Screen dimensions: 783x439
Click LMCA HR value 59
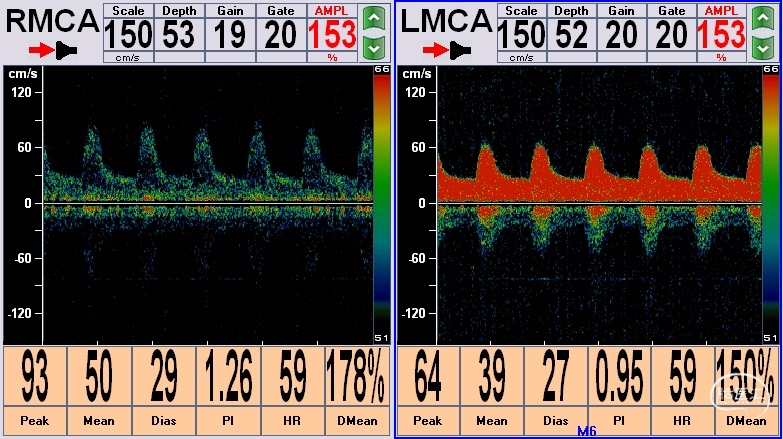pos(683,377)
